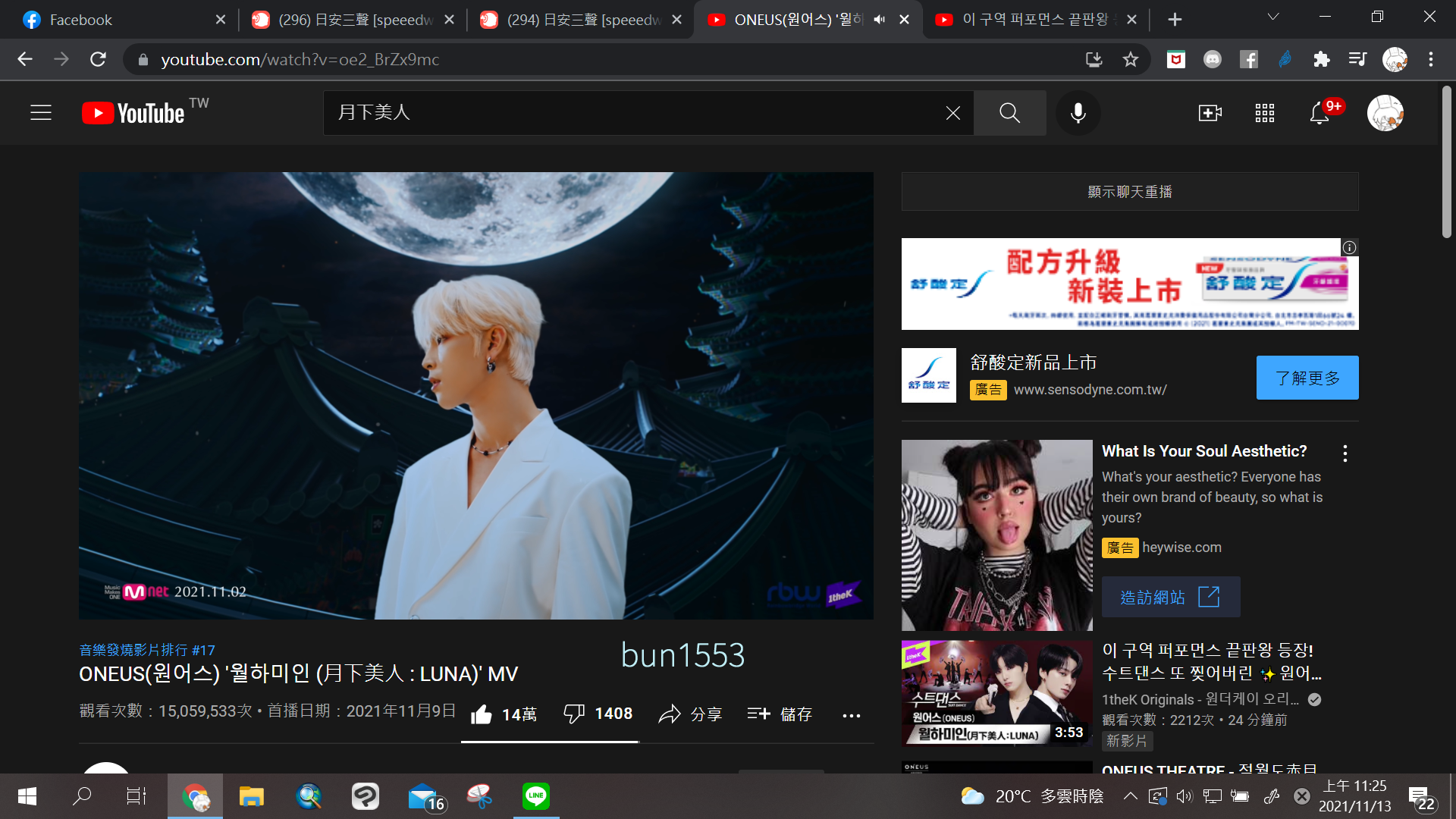Mute the ONEUS tab via speaker icon
The height and width of the screenshot is (819, 1456).
(x=879, y=20)
